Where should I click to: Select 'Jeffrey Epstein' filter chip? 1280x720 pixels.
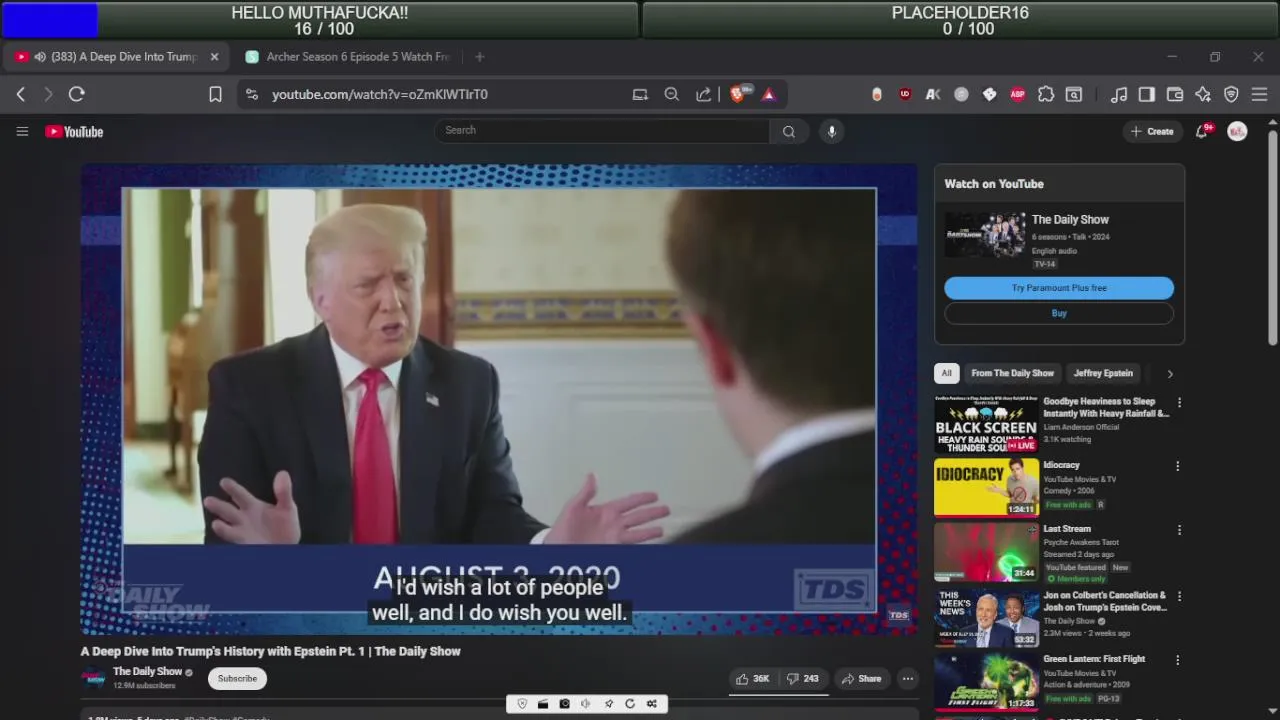[x=1103, y=373]
